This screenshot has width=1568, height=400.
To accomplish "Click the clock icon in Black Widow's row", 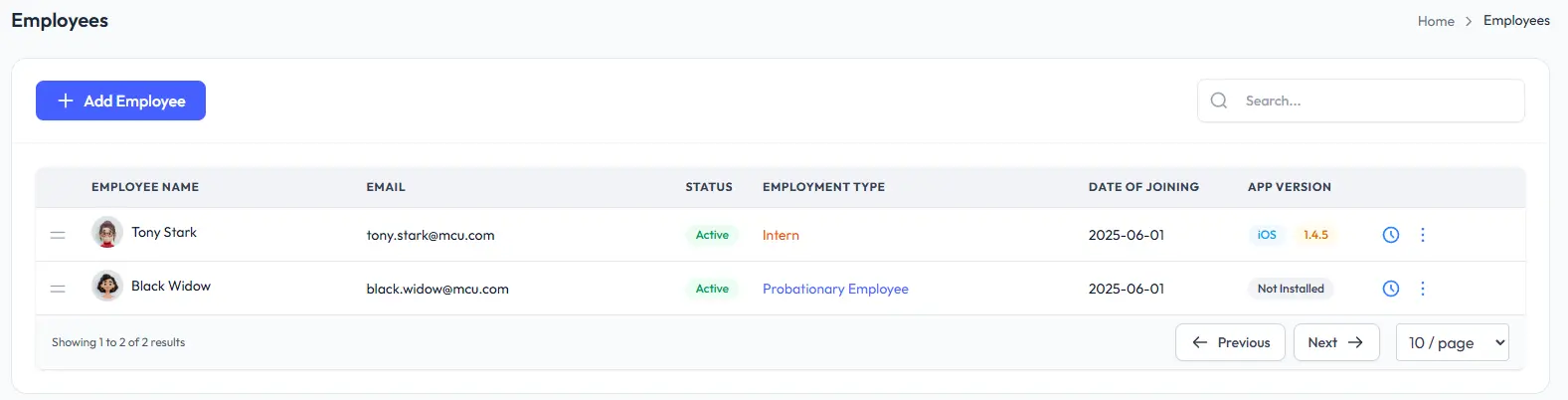I will pyautogui.click(x=1391, y=289).
